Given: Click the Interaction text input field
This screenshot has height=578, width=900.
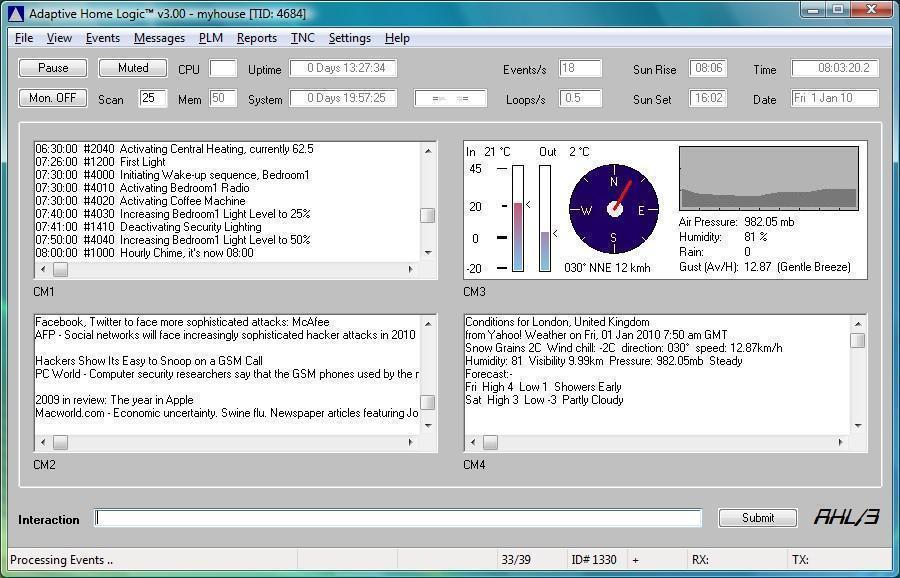Looking at the screenshot, I should (x=398, y=518).
